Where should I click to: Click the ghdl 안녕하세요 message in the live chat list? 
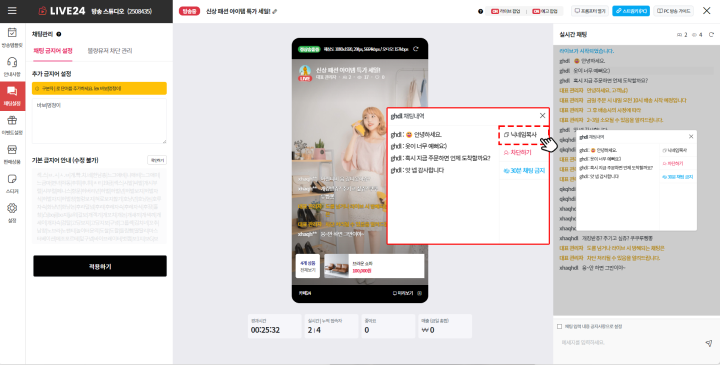(582, 61)
